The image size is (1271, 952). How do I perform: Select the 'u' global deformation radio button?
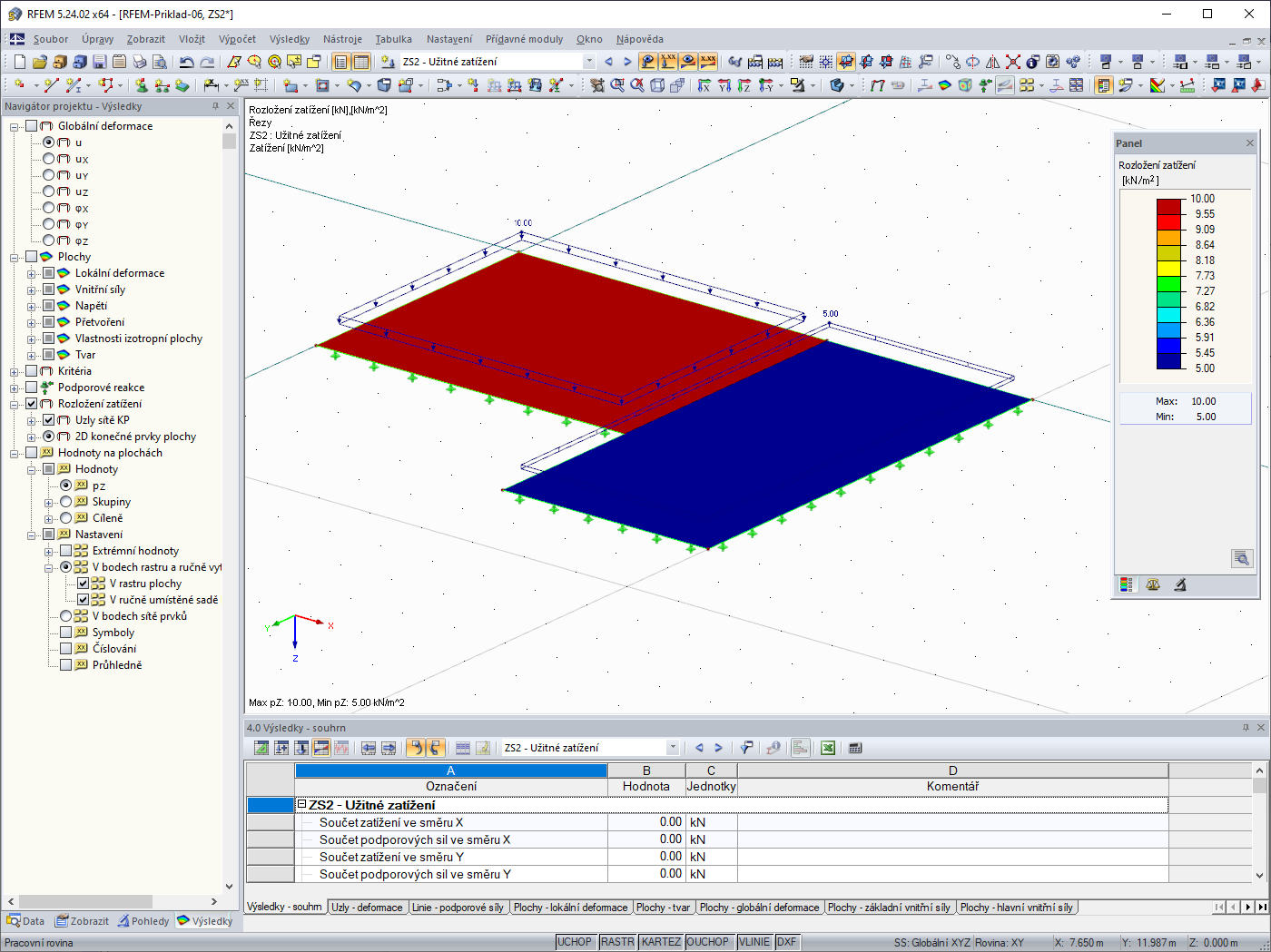(49, 142)
